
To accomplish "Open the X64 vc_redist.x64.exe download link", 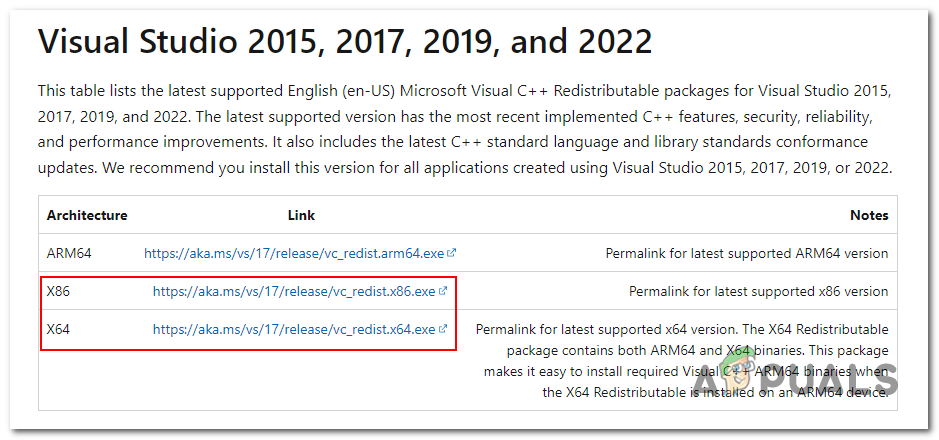I will pos(294,329).
